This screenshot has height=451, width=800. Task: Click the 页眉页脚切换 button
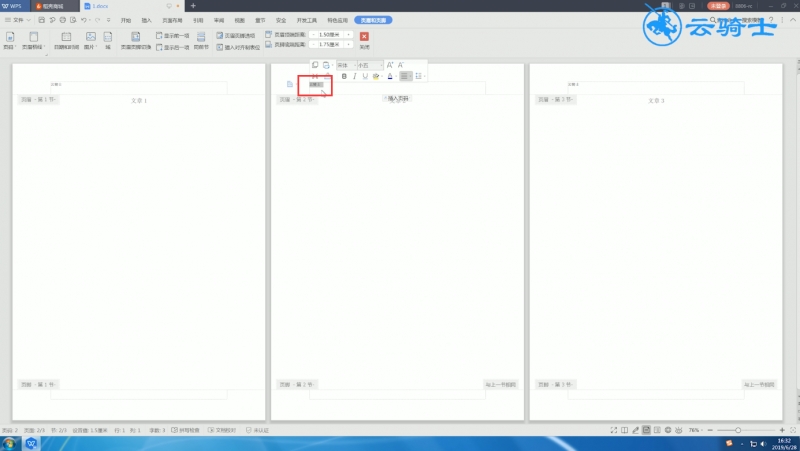[x=135, y=40]
